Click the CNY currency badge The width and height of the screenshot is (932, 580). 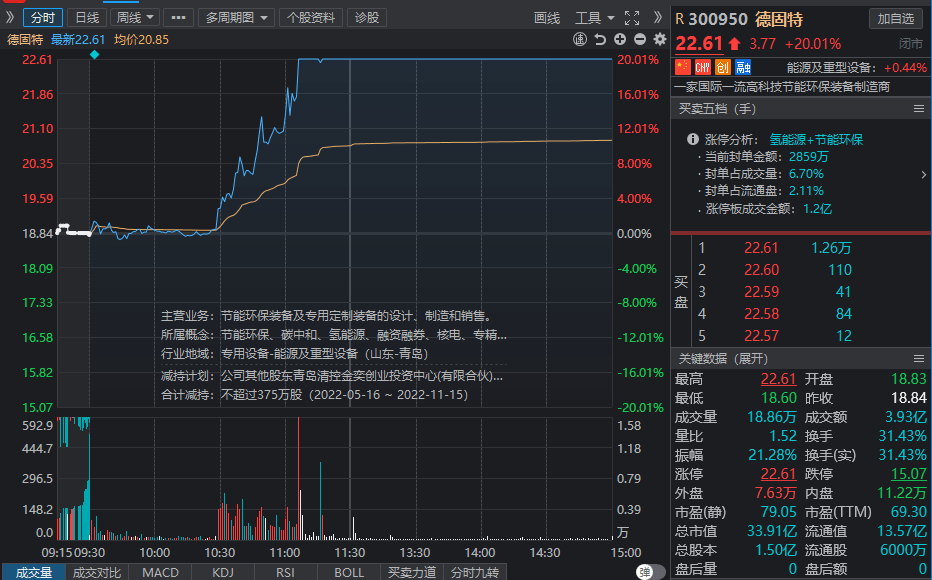pos(703,67)
